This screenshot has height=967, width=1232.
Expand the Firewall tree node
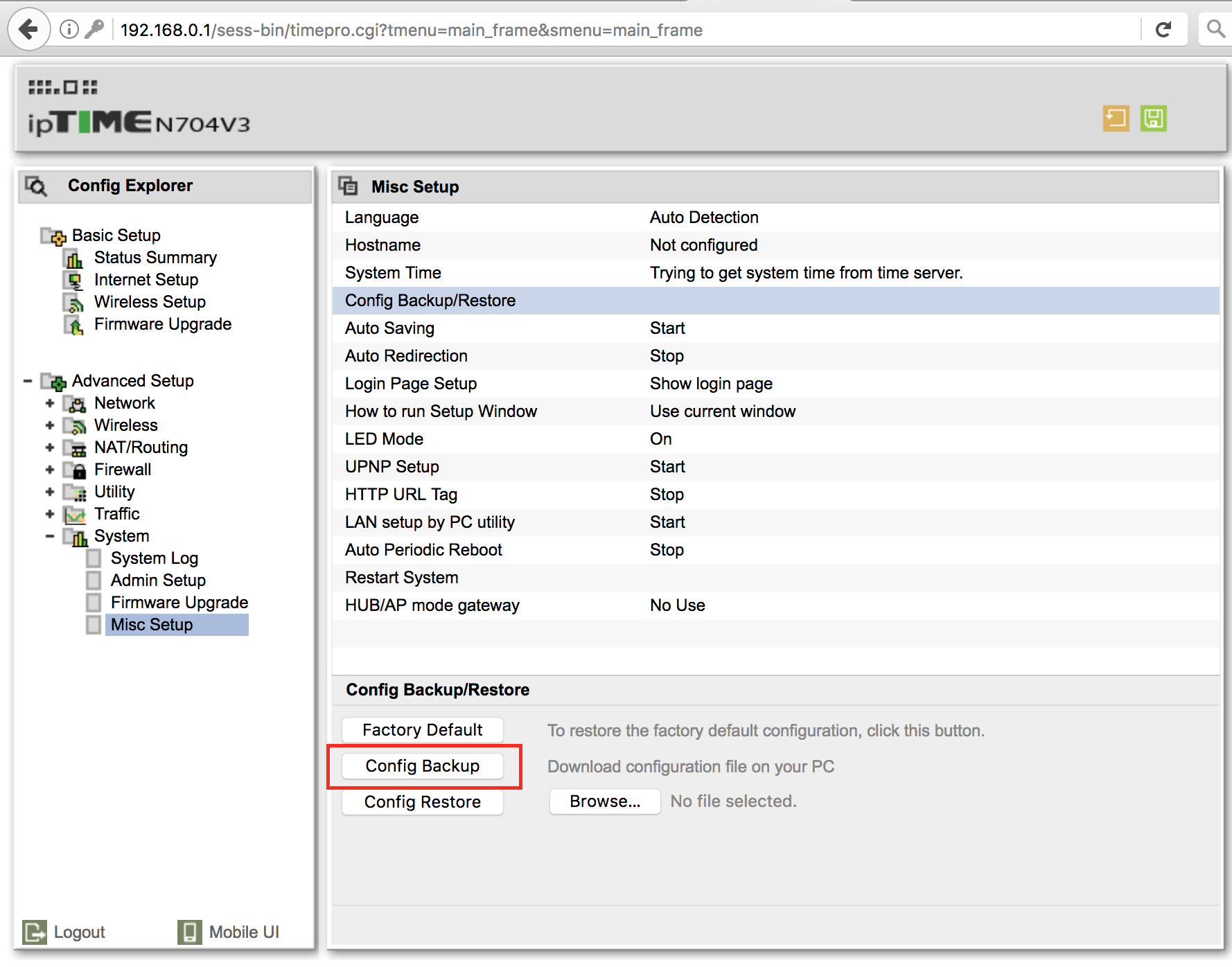49,470
